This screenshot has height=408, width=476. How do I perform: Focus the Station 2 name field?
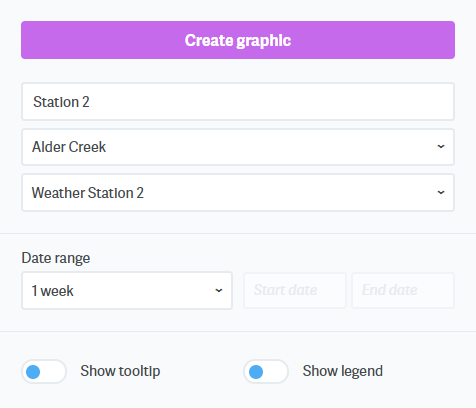238,101
